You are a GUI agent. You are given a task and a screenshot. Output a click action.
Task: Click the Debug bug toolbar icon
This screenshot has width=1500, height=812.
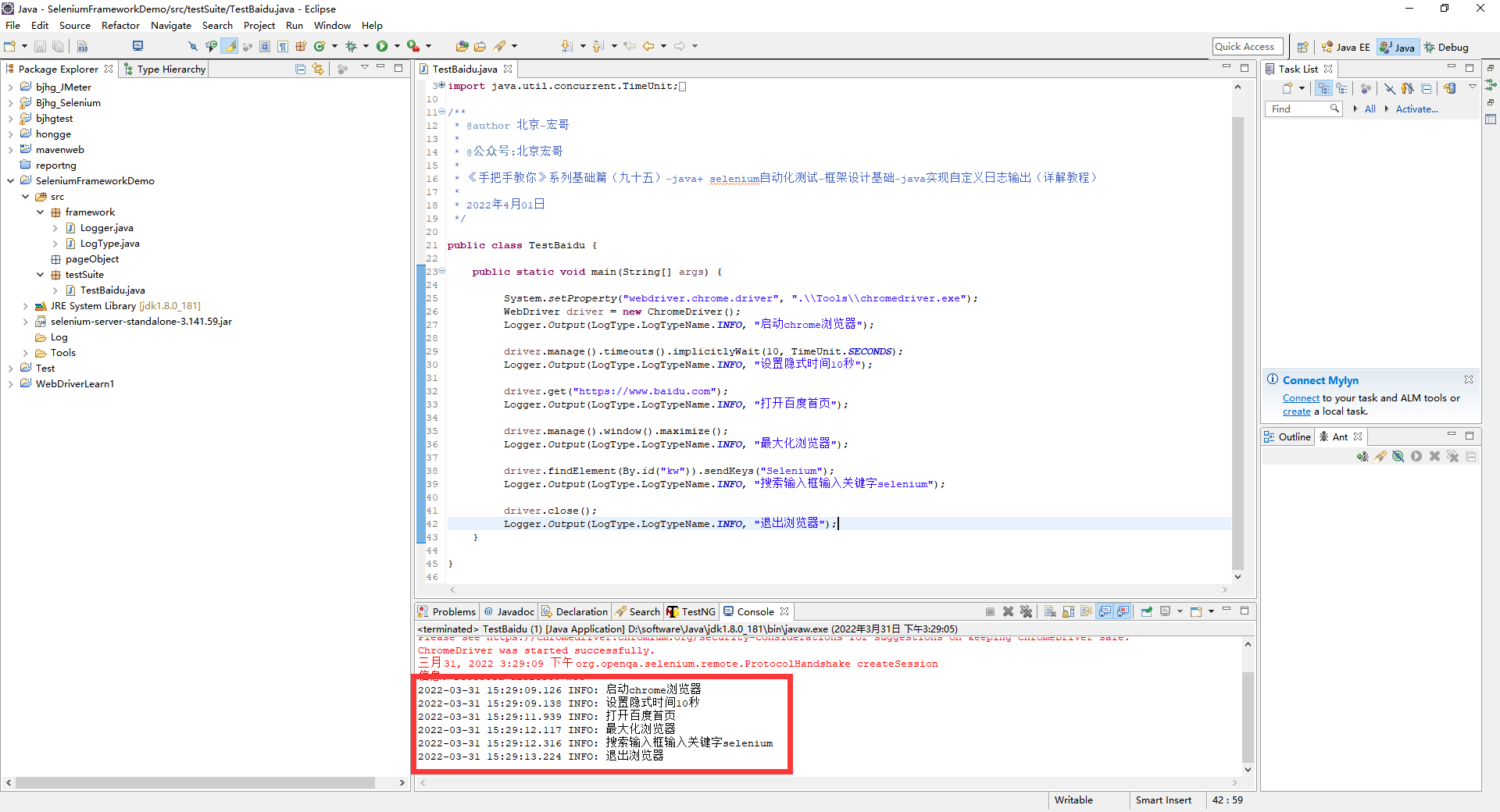(352, 47)
